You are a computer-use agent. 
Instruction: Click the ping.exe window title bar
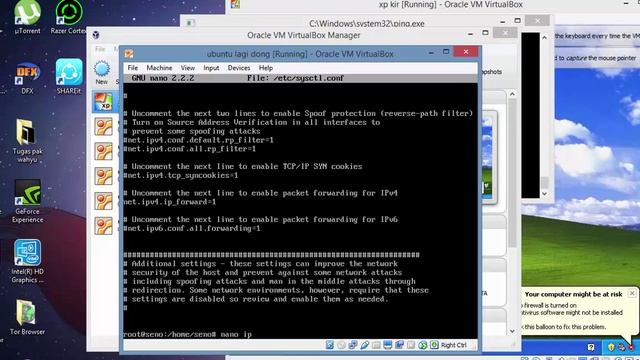coord(367,23)
